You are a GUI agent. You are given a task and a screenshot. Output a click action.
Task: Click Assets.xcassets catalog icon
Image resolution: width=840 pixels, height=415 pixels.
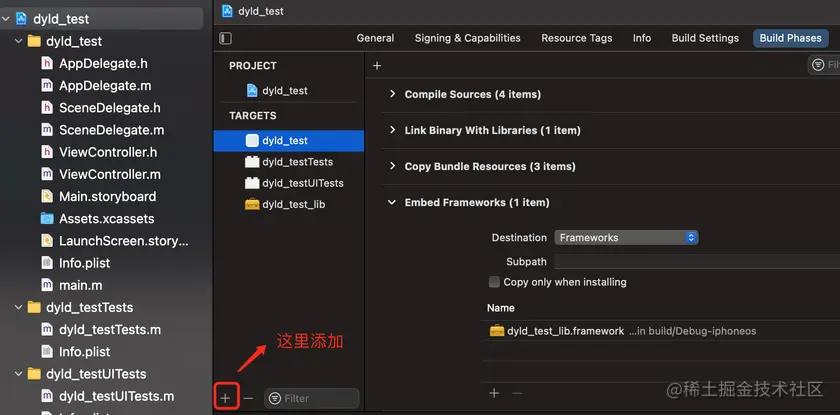47,218
